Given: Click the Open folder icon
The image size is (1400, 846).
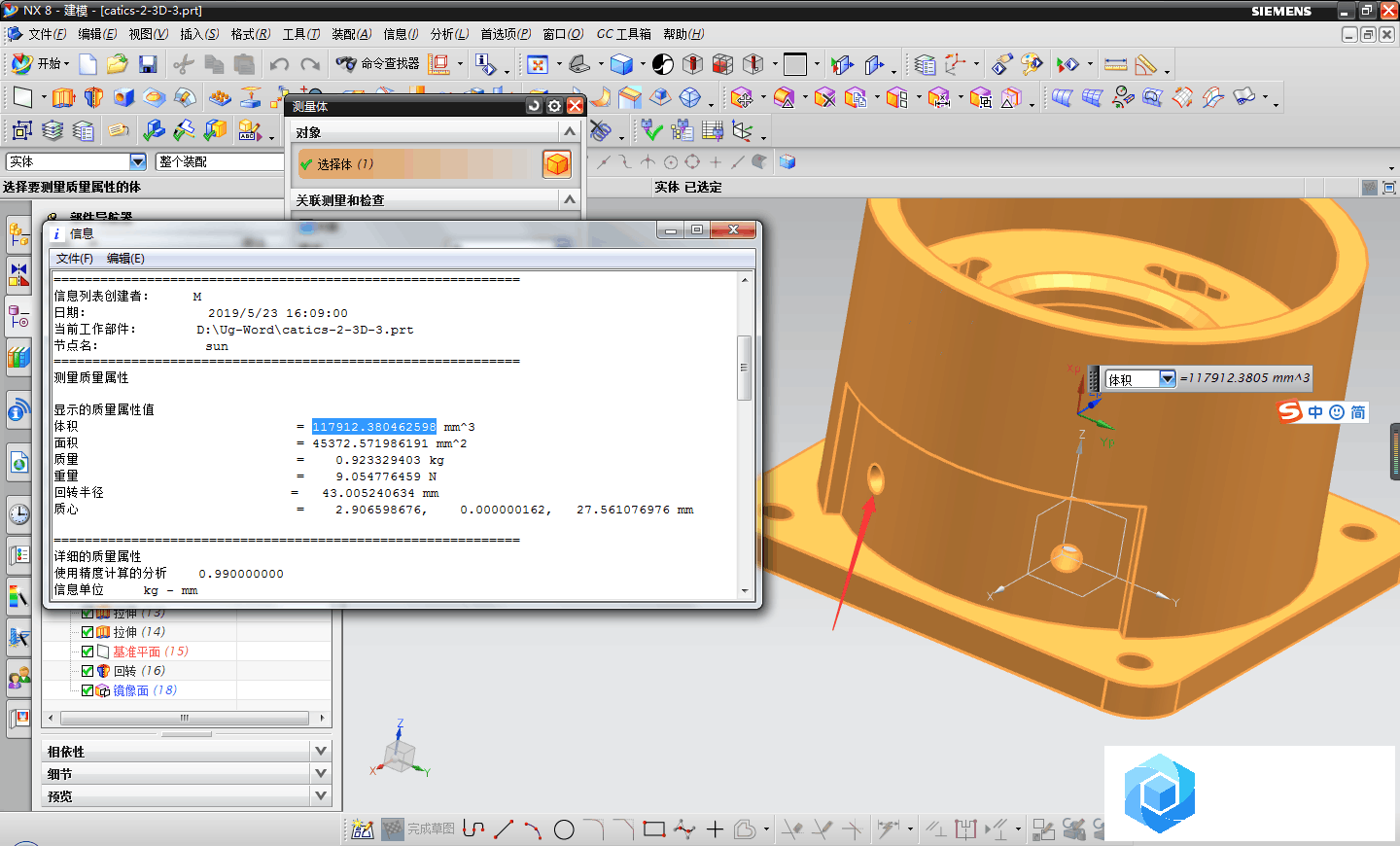Looking at the screenshot, I should (118, 64).
